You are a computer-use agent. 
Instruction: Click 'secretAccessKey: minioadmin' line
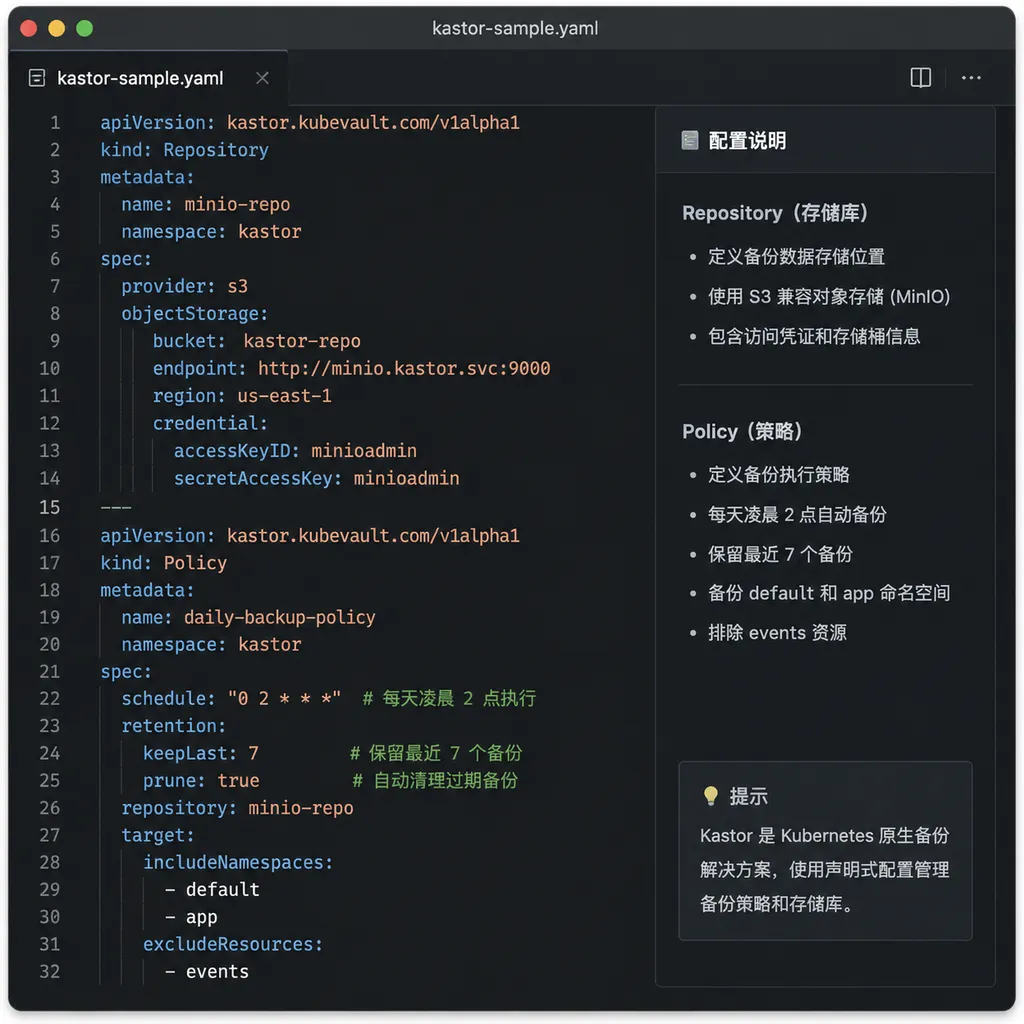coord(316,478)
